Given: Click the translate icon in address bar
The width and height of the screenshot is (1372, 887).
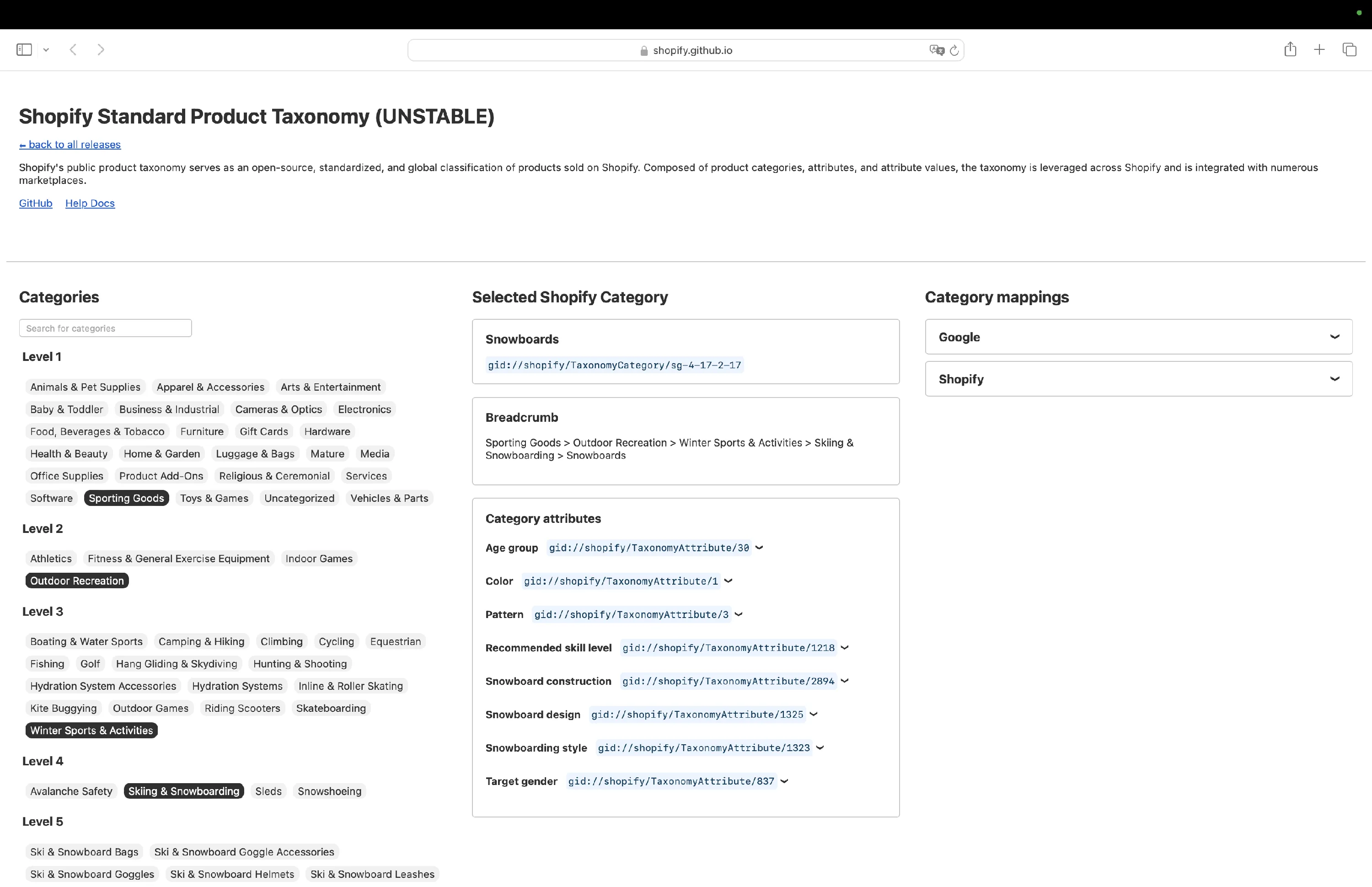Looking at the screenshot, I should coord(937,50).
